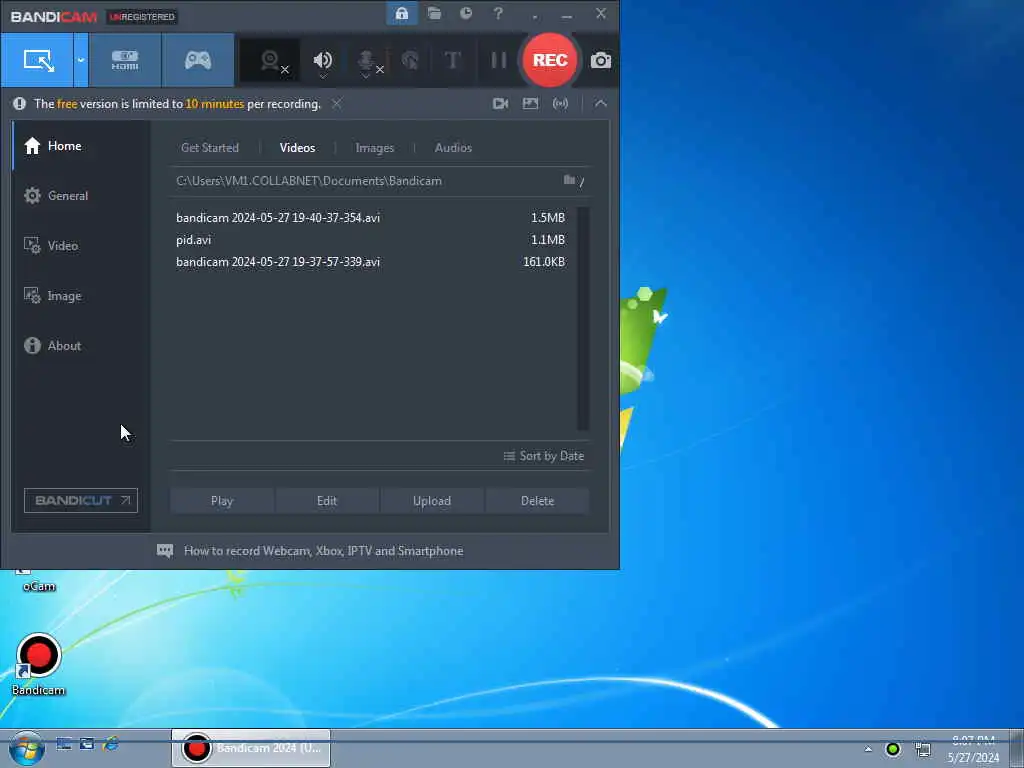1024x768 pixels.
Task: Switch to the Audios tab
Action: click(x=453, y=148)
